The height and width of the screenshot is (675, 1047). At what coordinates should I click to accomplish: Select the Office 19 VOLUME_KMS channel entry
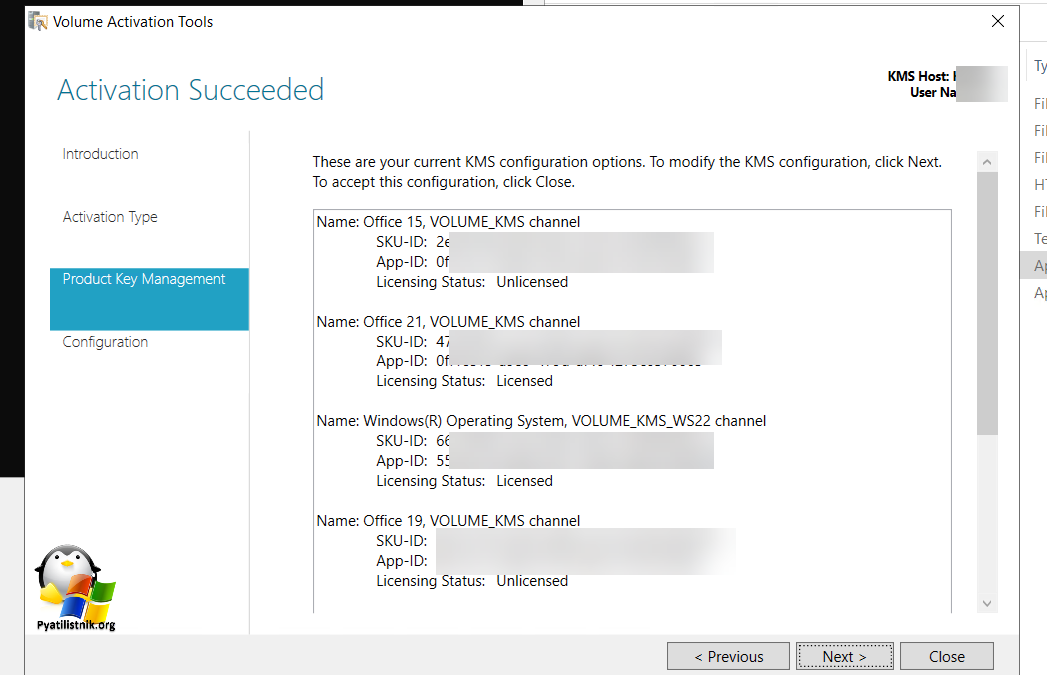[x=448, y=521]
